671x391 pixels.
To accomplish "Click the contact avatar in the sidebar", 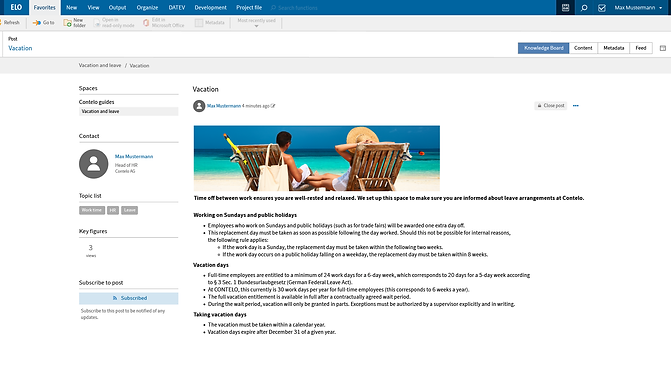I will [x=94, y=164].
